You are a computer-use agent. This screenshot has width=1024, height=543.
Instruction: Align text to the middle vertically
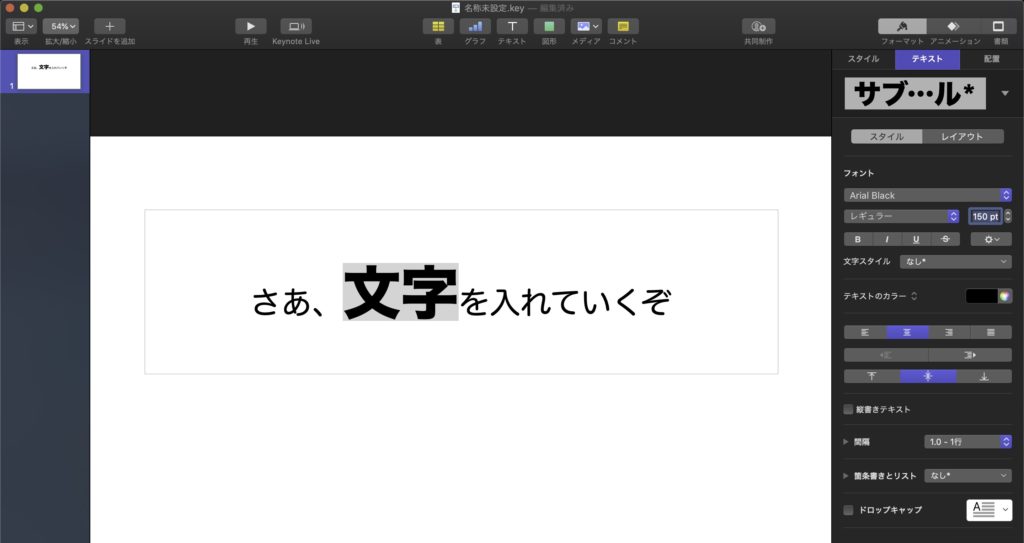click(x=928, y=376)
